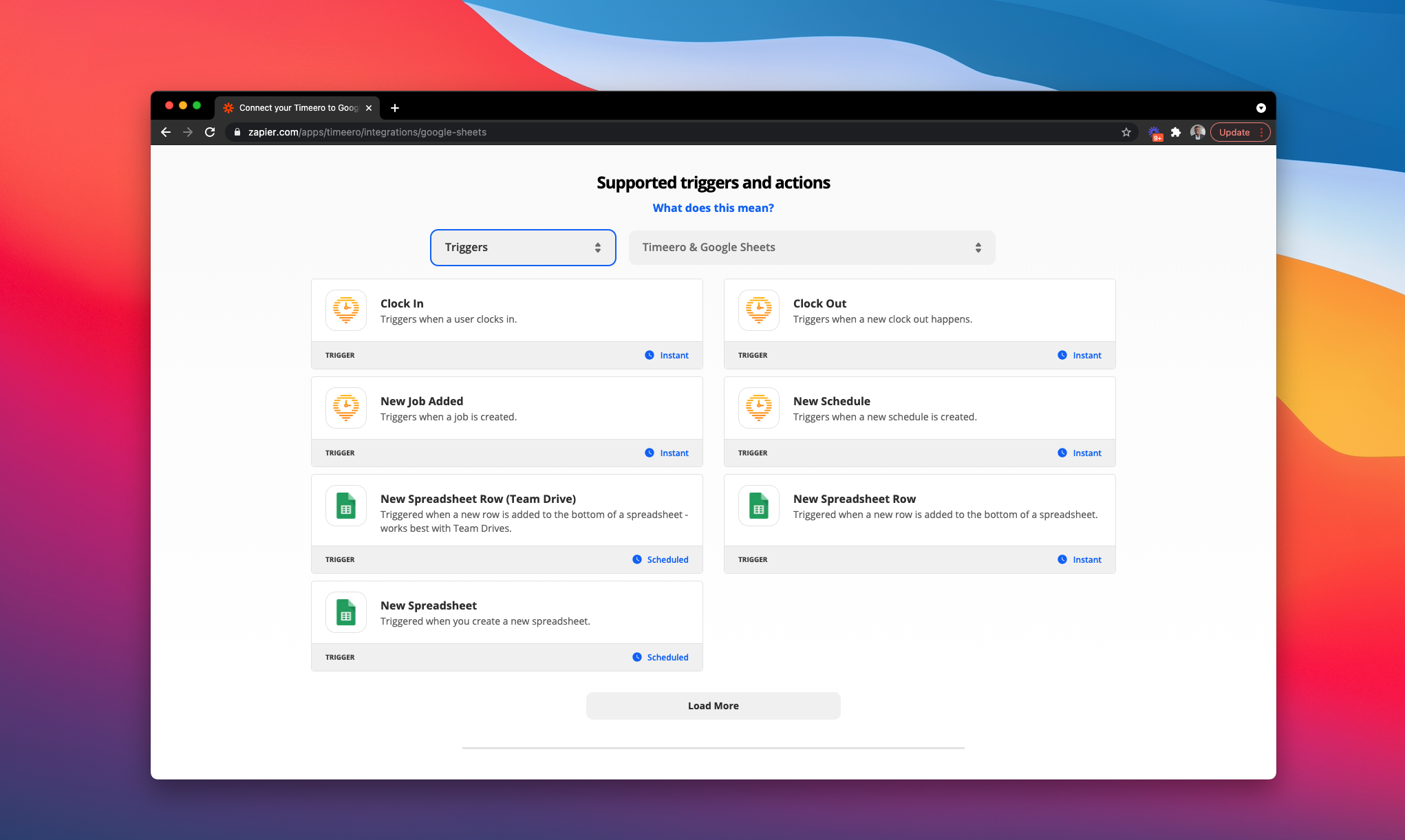Click the Timeero icon on Clock Out card
The width and height of the screenshot is (1405, 840).
759,310
